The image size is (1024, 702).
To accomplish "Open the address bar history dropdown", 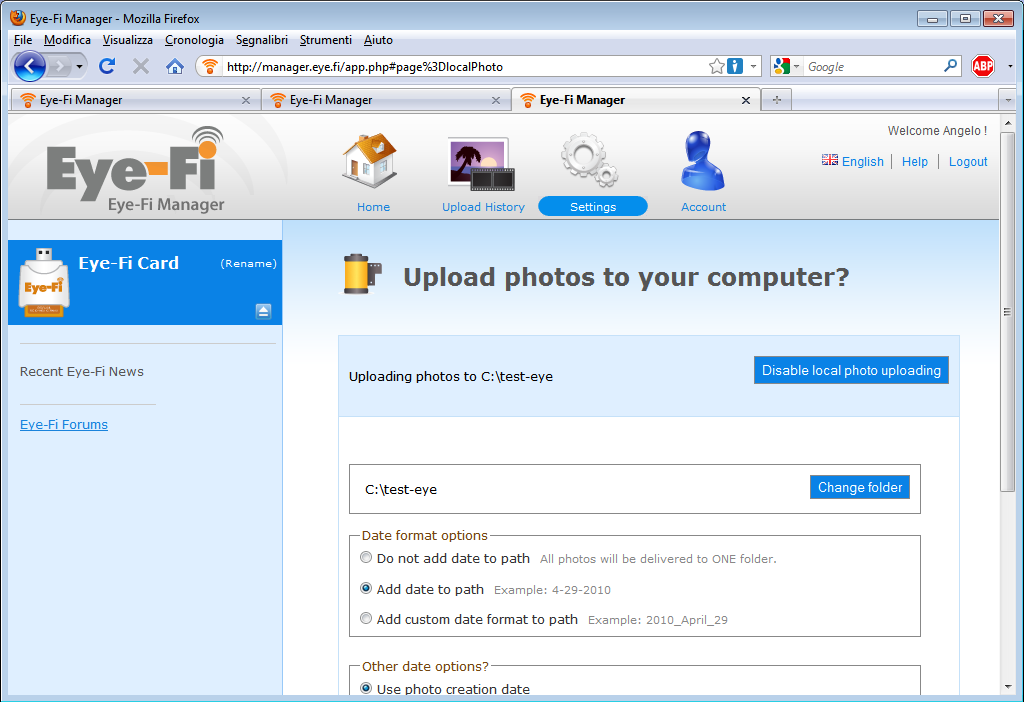I will pos(753,67).
